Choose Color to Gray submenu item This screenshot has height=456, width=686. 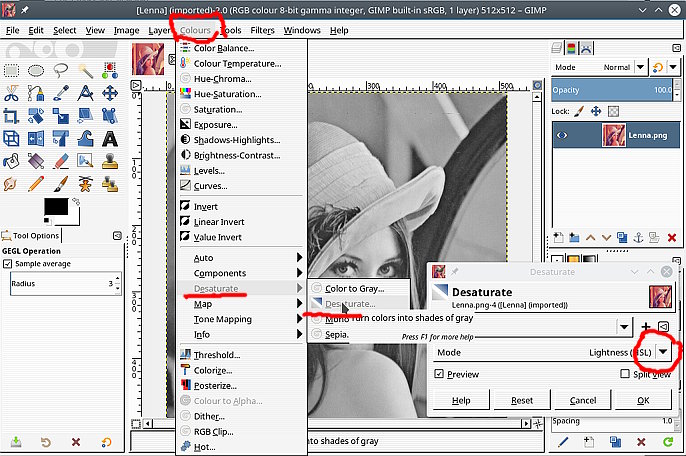359,288
